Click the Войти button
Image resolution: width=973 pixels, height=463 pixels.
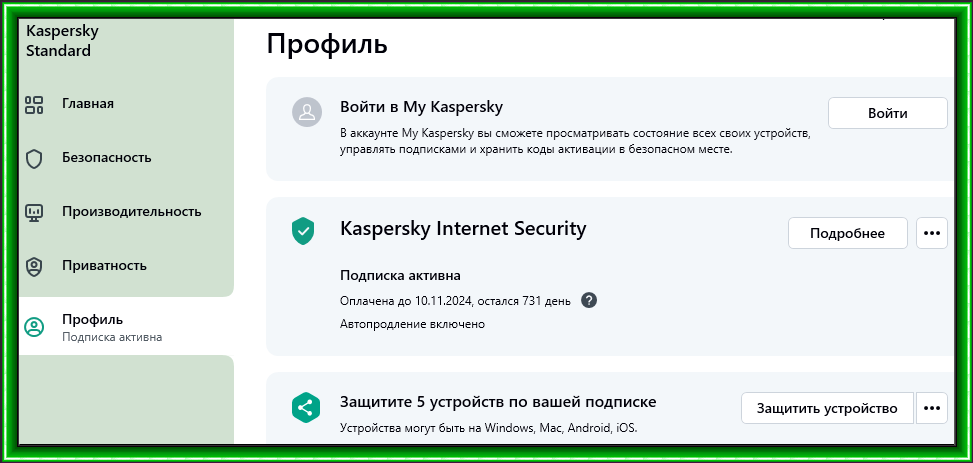(x=888, y=113)
